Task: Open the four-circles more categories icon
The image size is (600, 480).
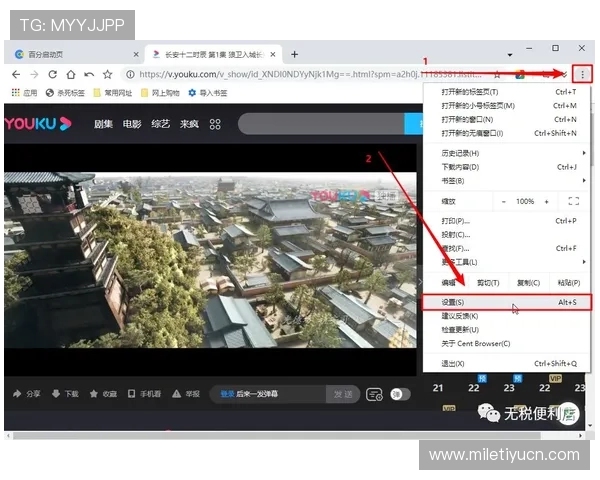Action: [215, 124]
